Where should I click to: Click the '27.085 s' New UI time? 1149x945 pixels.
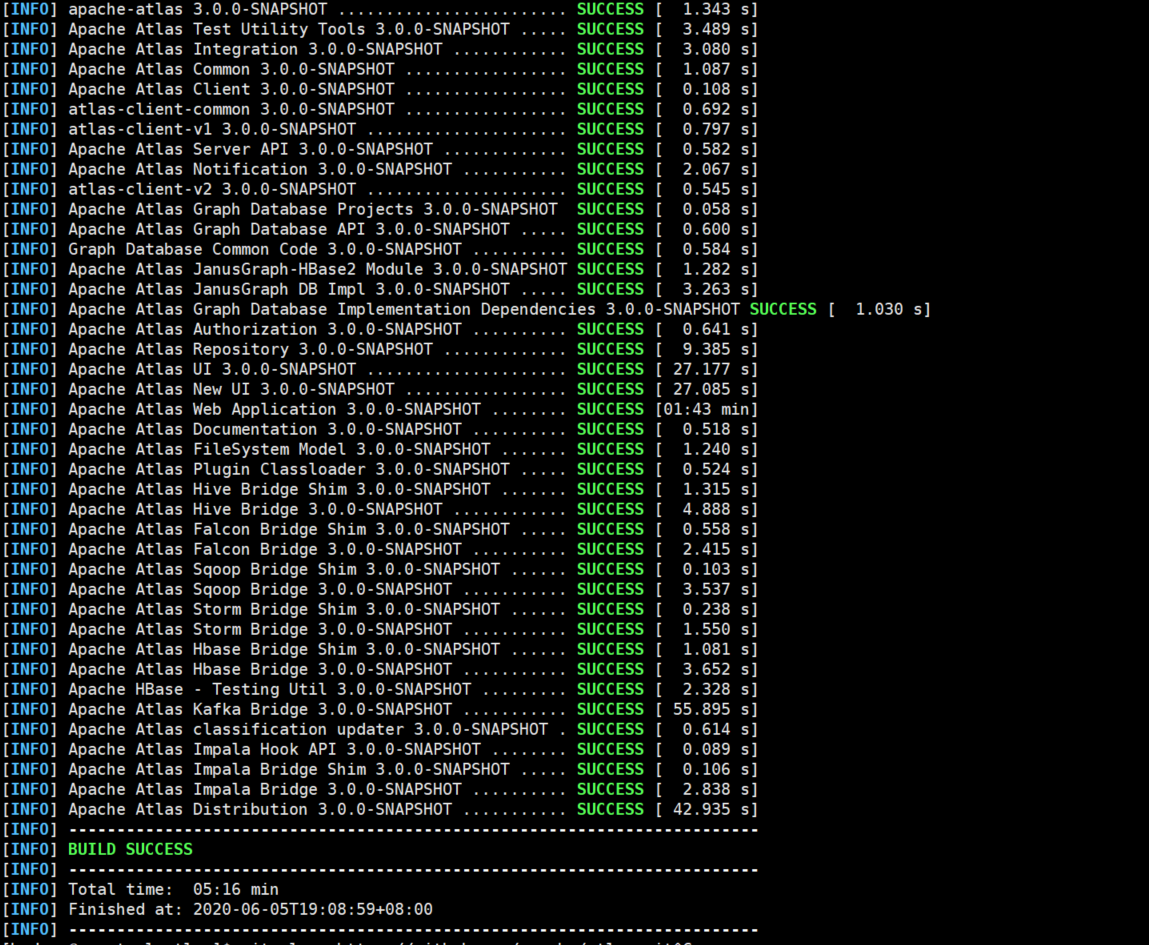(712, 390)
